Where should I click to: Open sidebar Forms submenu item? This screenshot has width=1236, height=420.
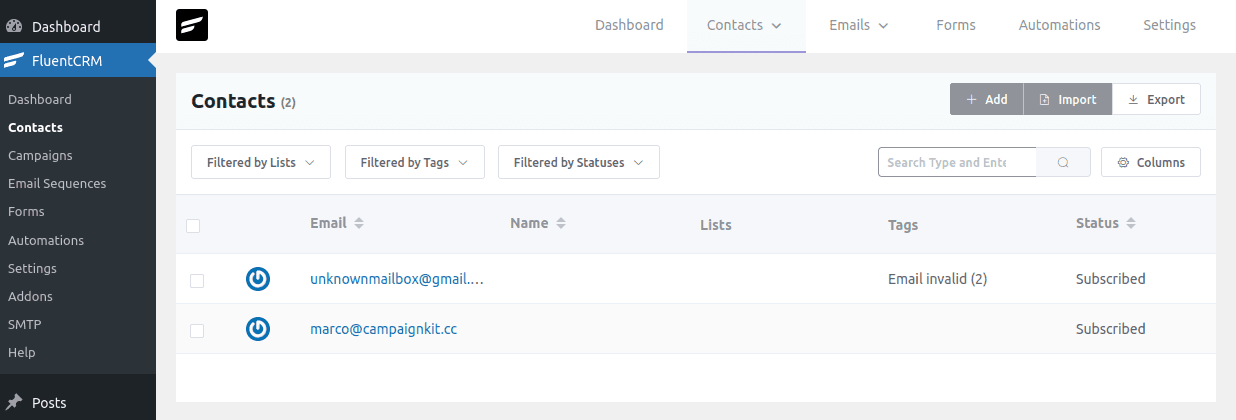click(x=26, y=212)
